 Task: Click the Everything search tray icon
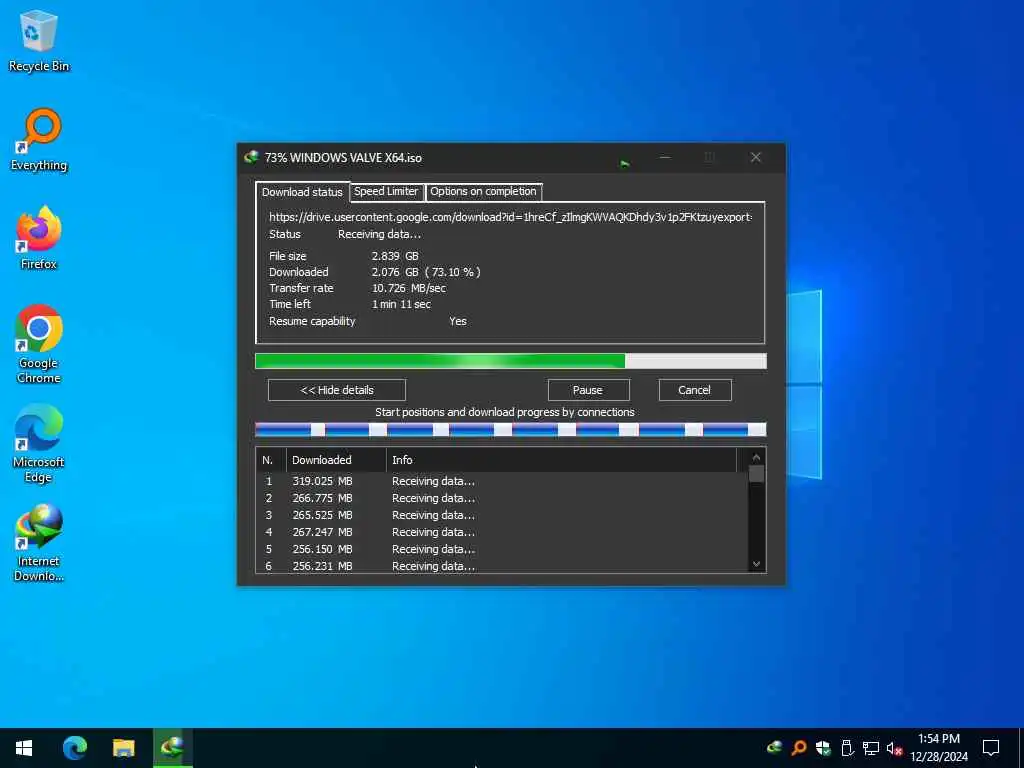[x=799, y=748]
